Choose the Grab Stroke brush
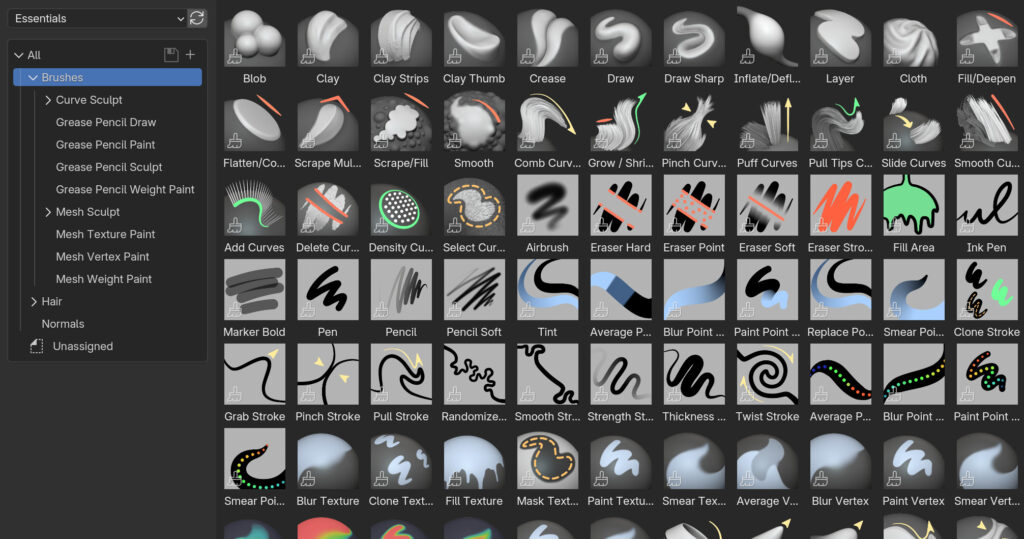The height and width of the screenshot is (539, 1024). point(254,375)
